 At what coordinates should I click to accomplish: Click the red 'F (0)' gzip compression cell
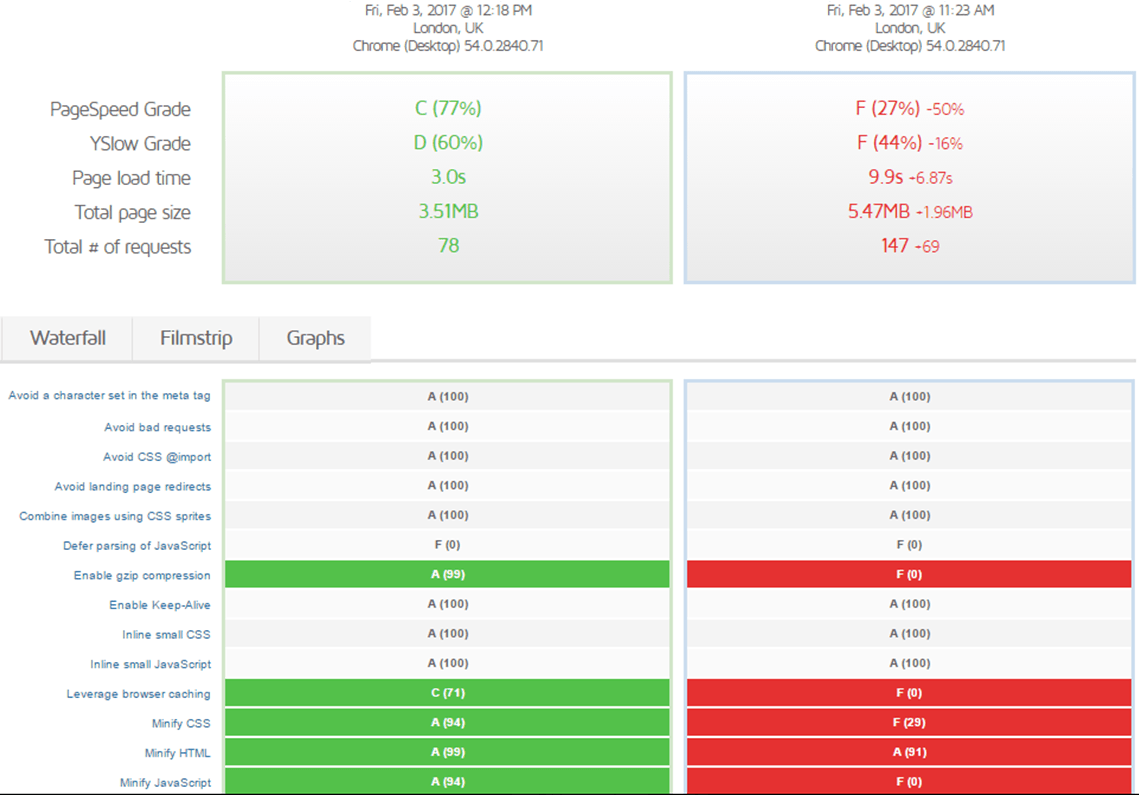point(909,574)
